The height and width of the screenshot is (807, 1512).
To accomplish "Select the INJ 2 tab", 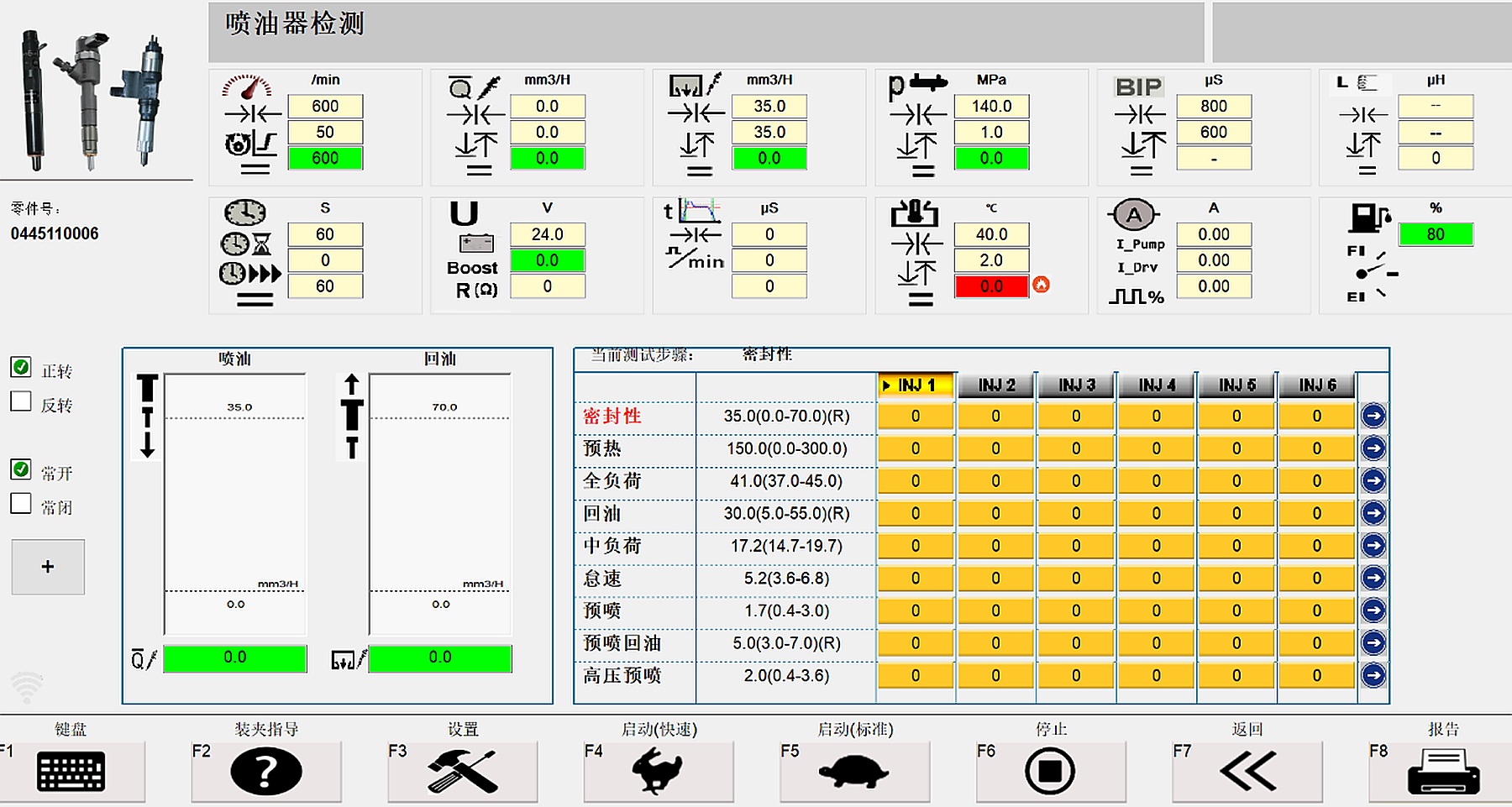I will (x=996, y=385).
